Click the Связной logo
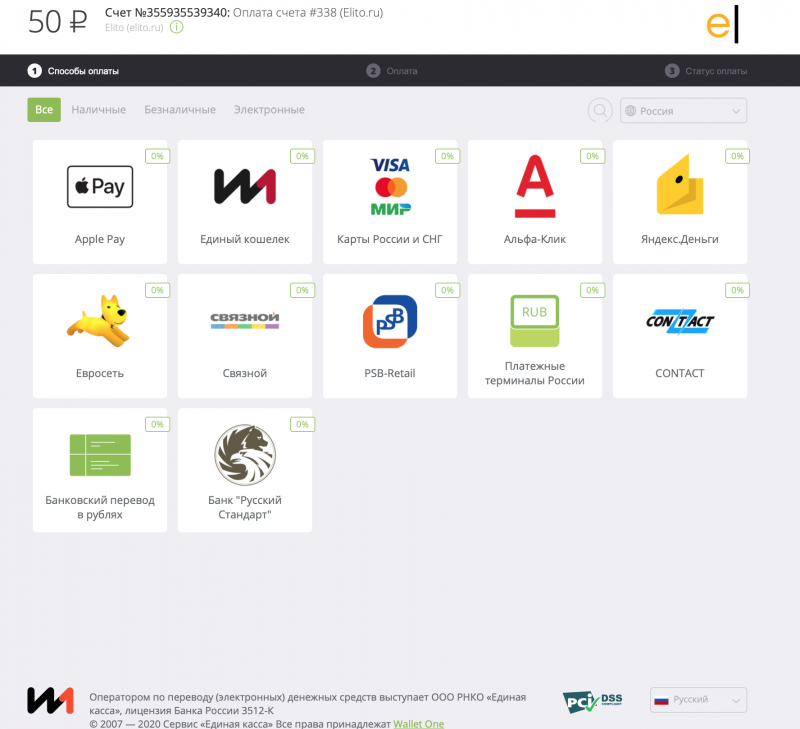This screenshot has height=729, width=800. (245, 320)
